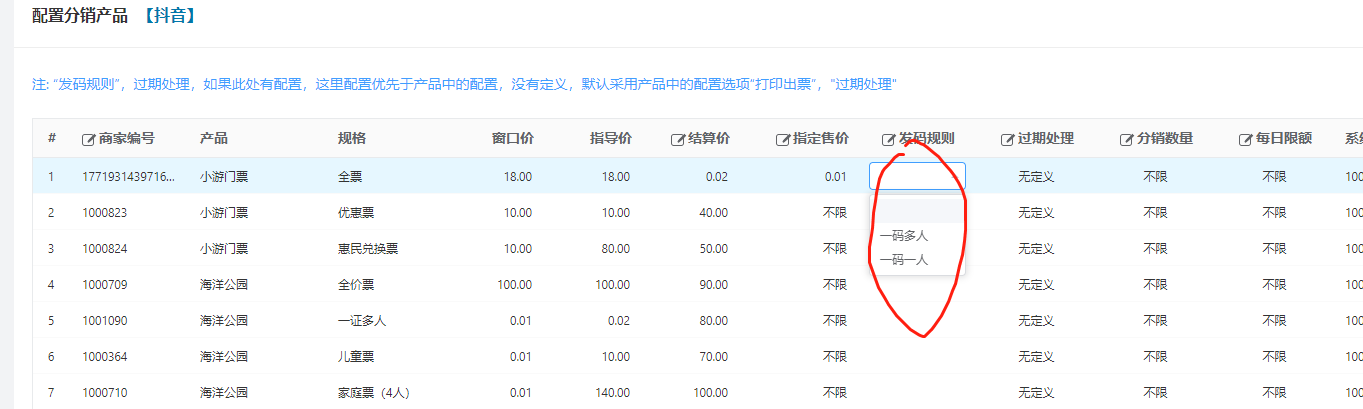Click 每日限额 value 不限 in row 3
1363x409 pixels.
[1273, 249]
